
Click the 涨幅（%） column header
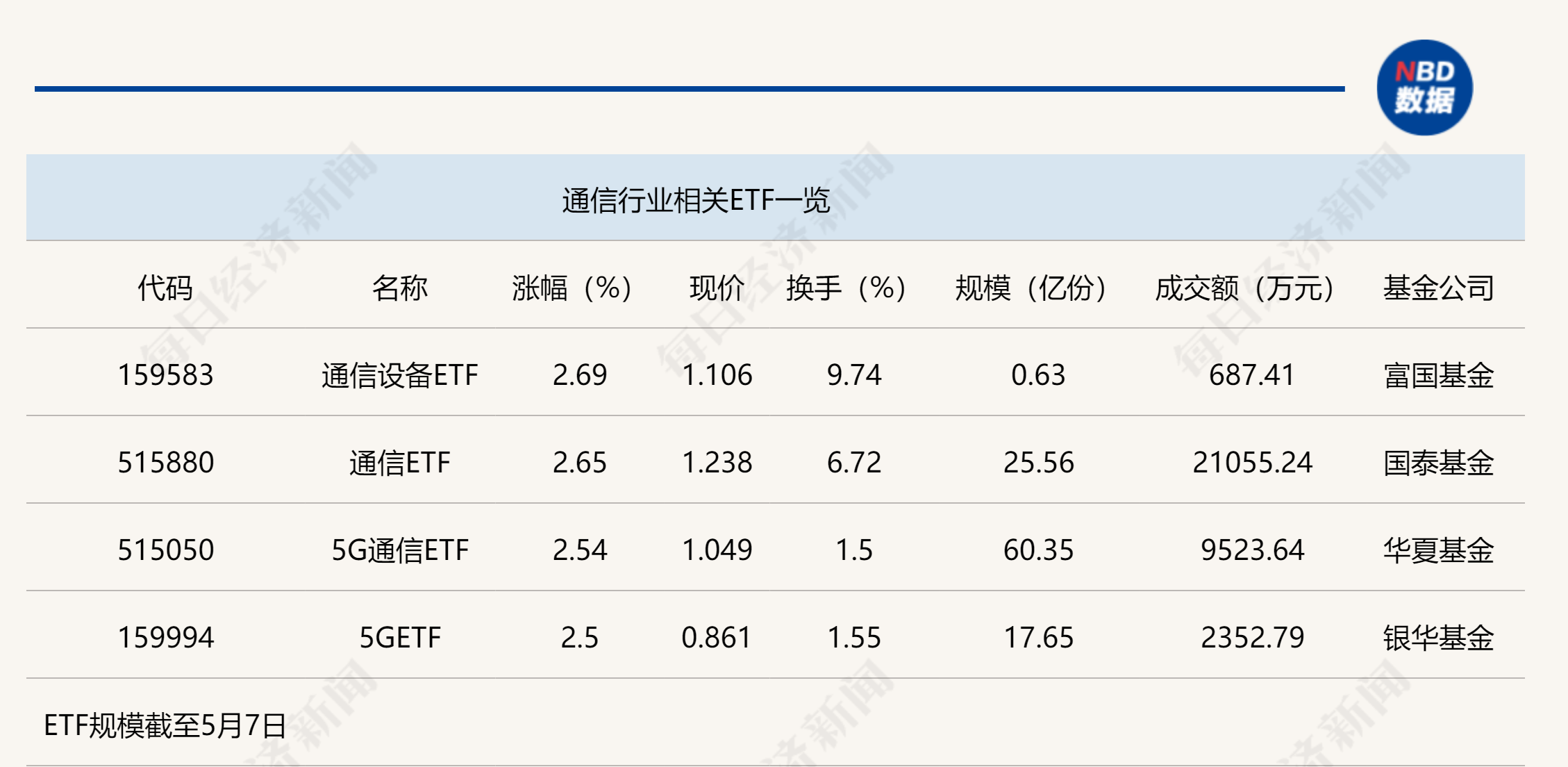[572, 288]
